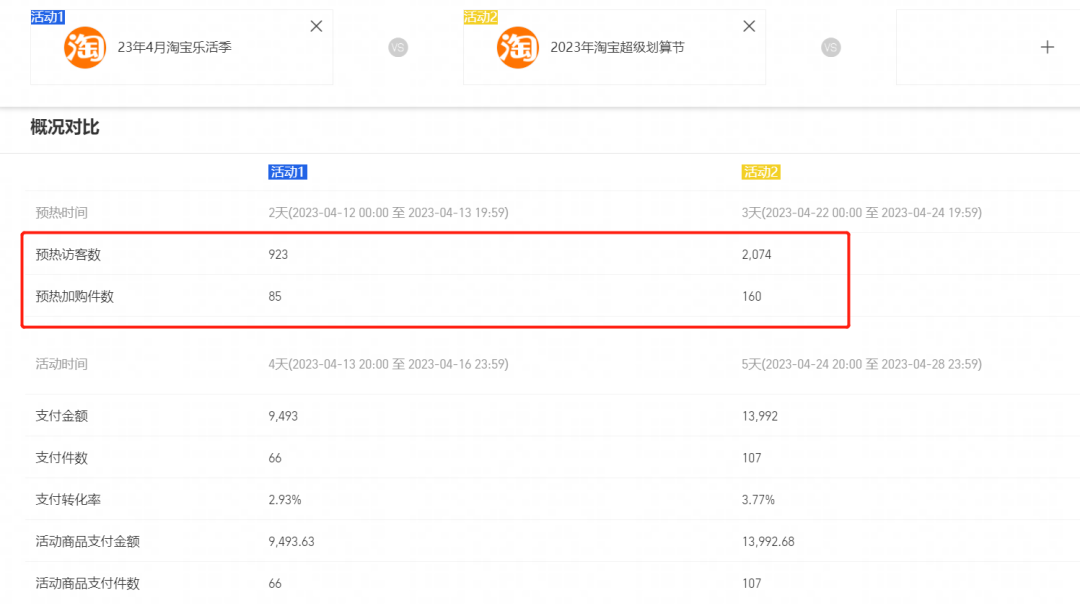
Task: Click the Taobao logo on 23年4月淘宝乐活季 card
Action: pyautogui.click(x=85, y=47)
